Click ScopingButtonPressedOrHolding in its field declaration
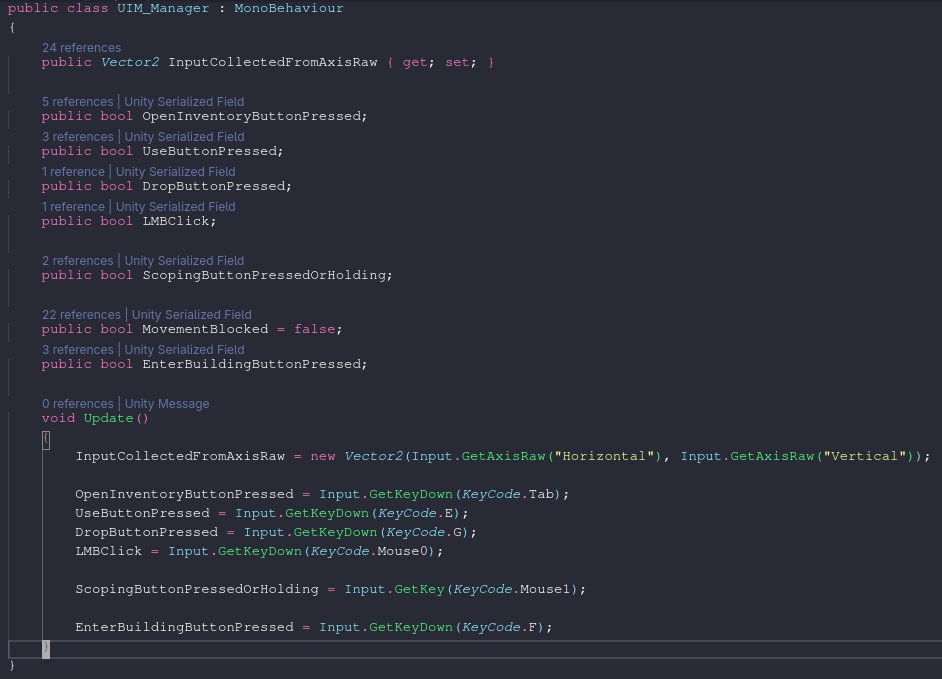This screenshot has width=942, height=679. pyautogui.click(x=264, y=275)
